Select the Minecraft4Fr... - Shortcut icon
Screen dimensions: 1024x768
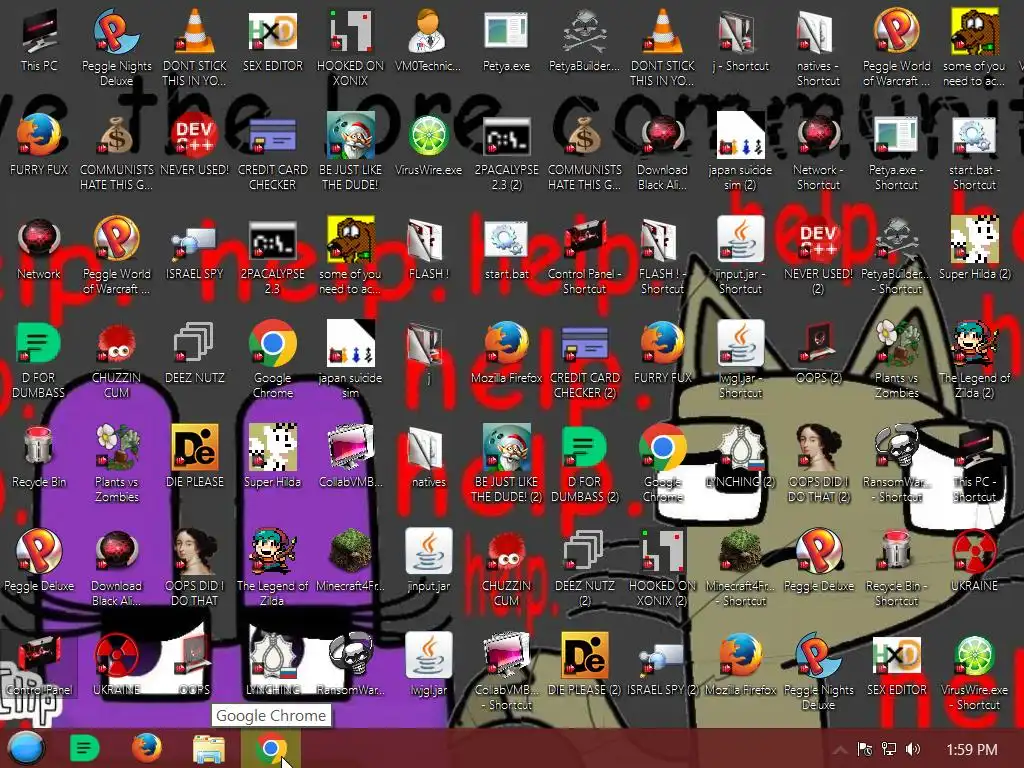click(740, 567)
